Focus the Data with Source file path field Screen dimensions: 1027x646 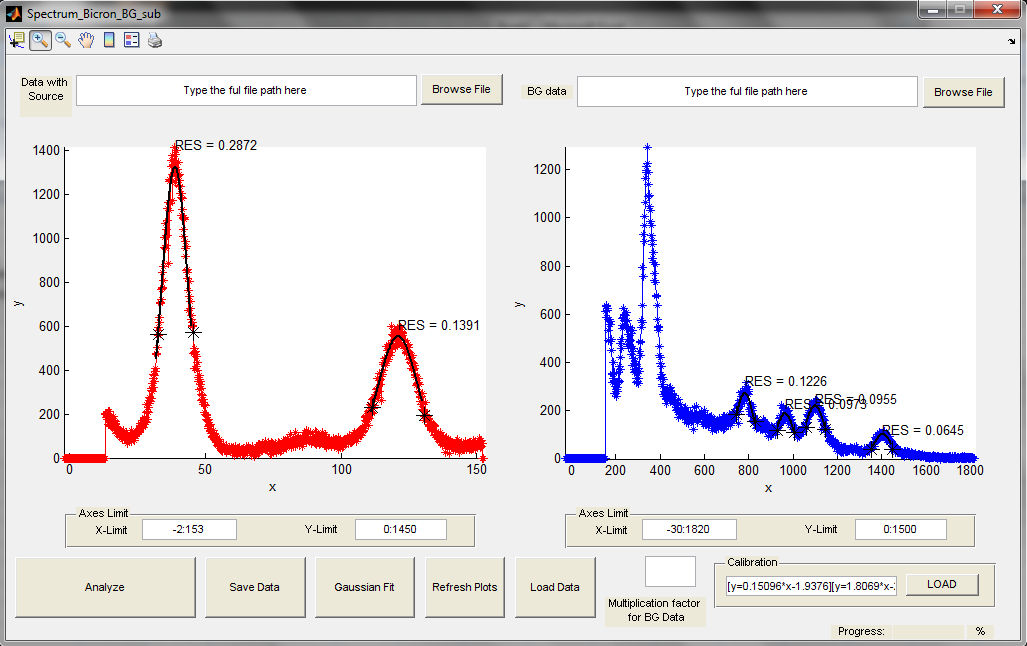click(x=246, y=90)
